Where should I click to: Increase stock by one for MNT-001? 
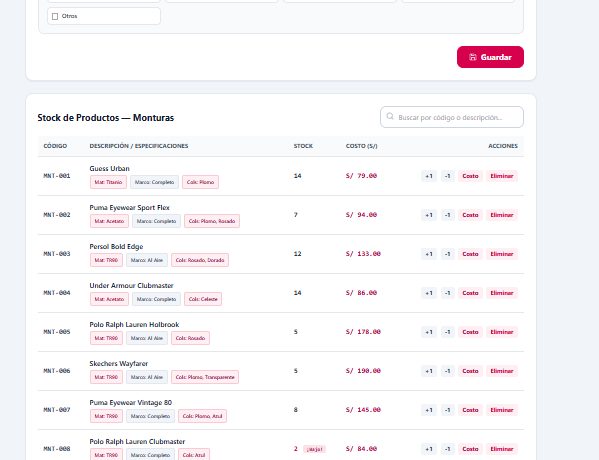(x=429, y=176)
